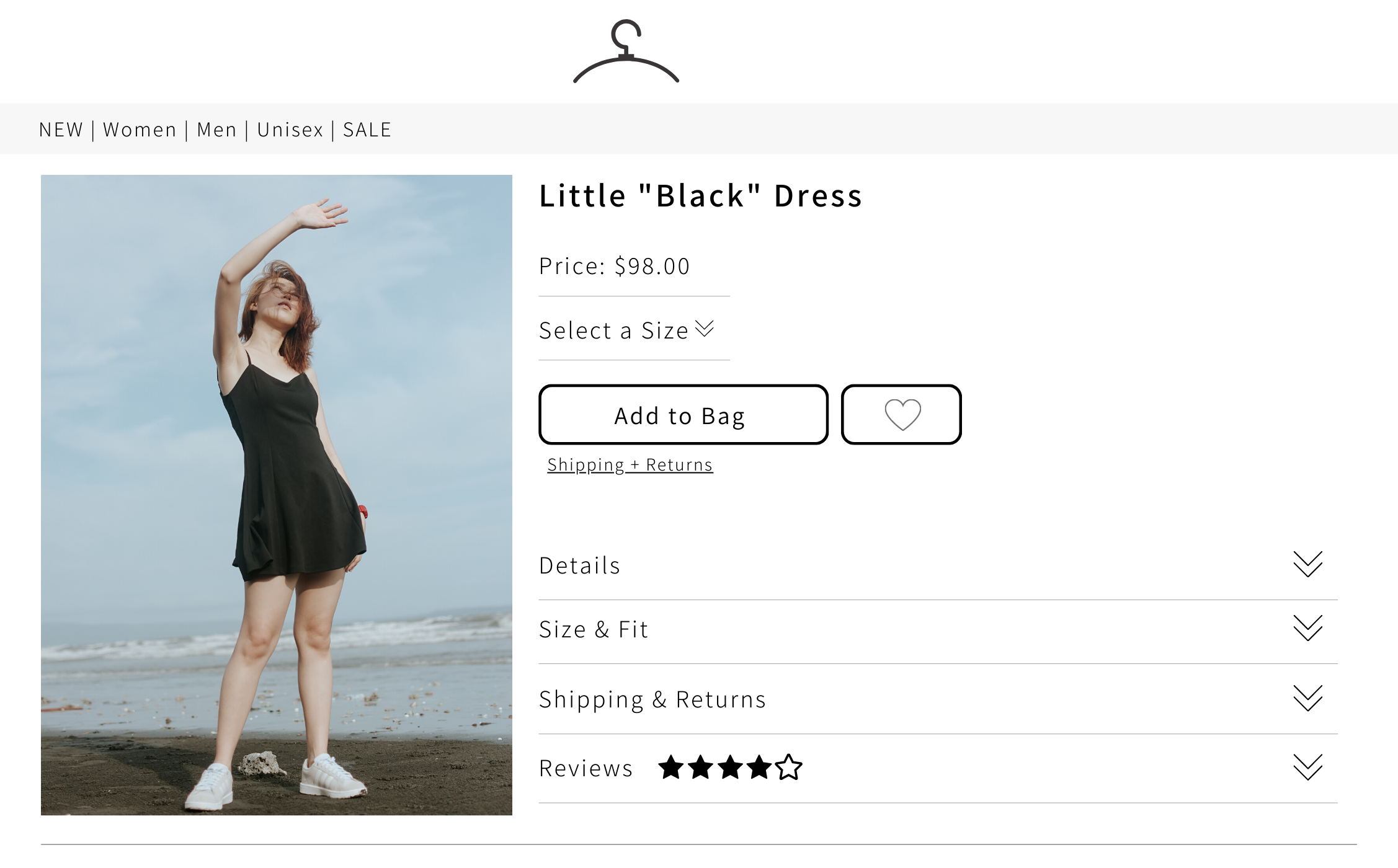Open the Shipping + Returns link

tap(630, 464)
